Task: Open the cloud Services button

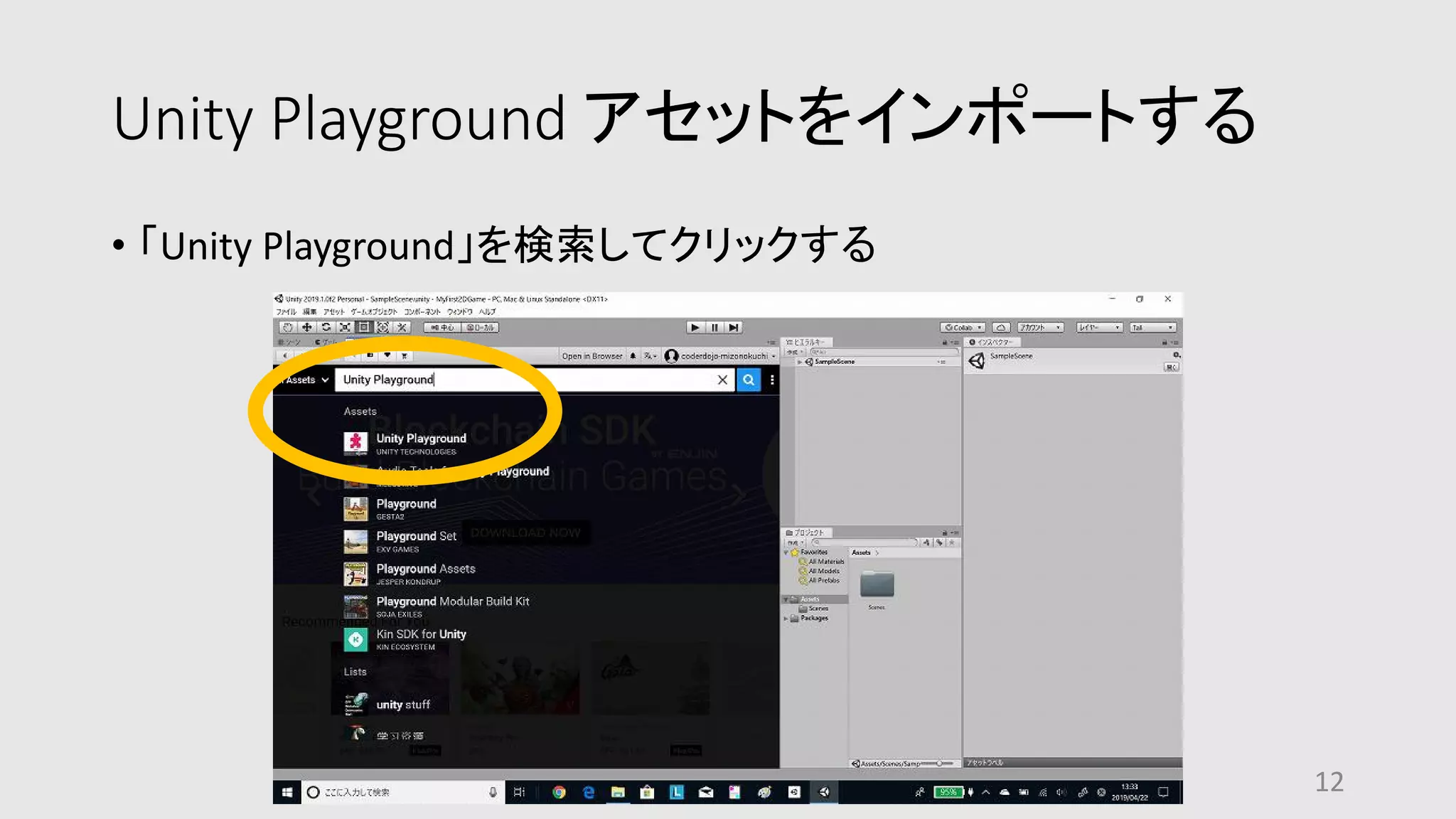Action: coord(1001,328)
